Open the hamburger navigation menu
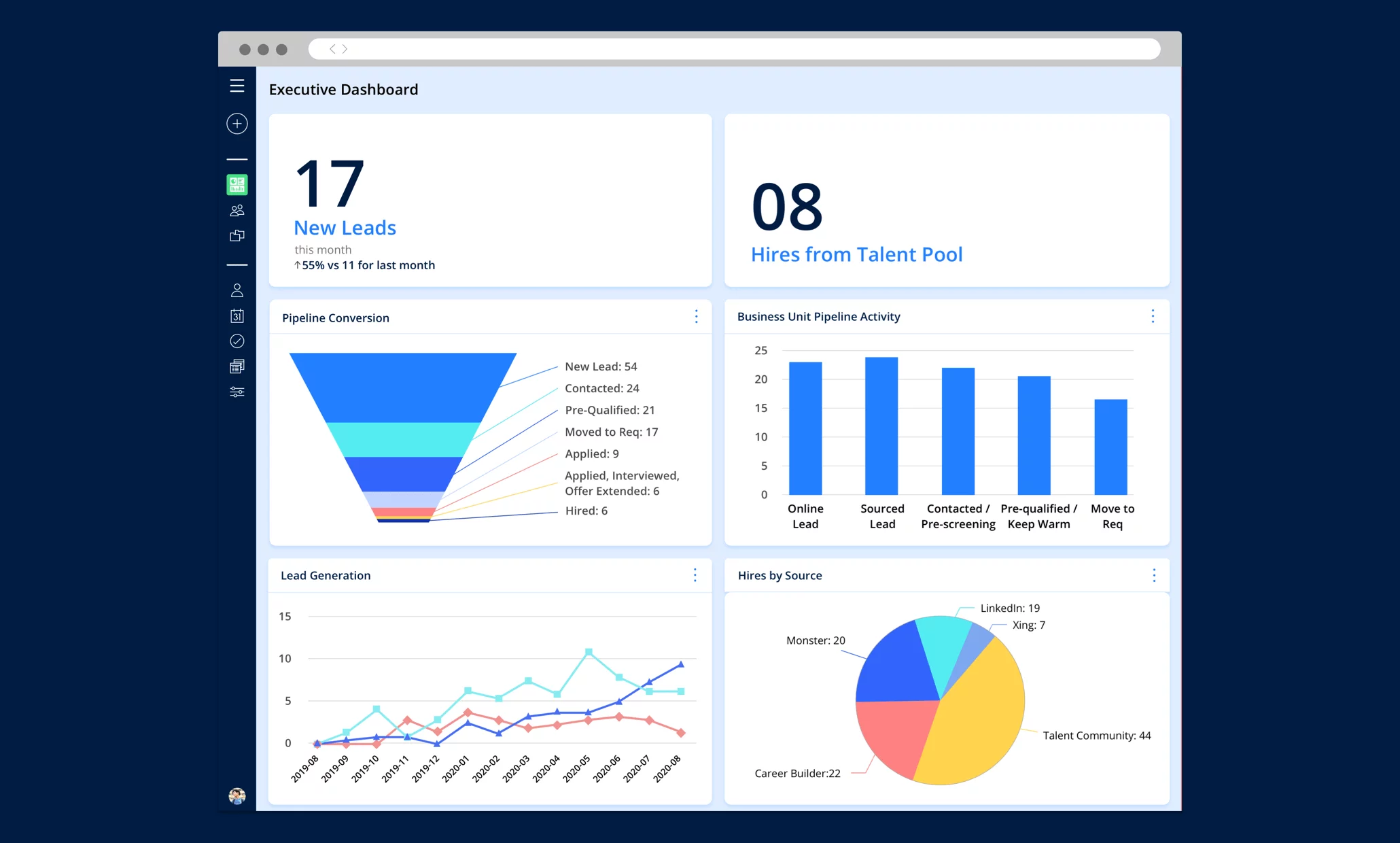 point(237,86)
